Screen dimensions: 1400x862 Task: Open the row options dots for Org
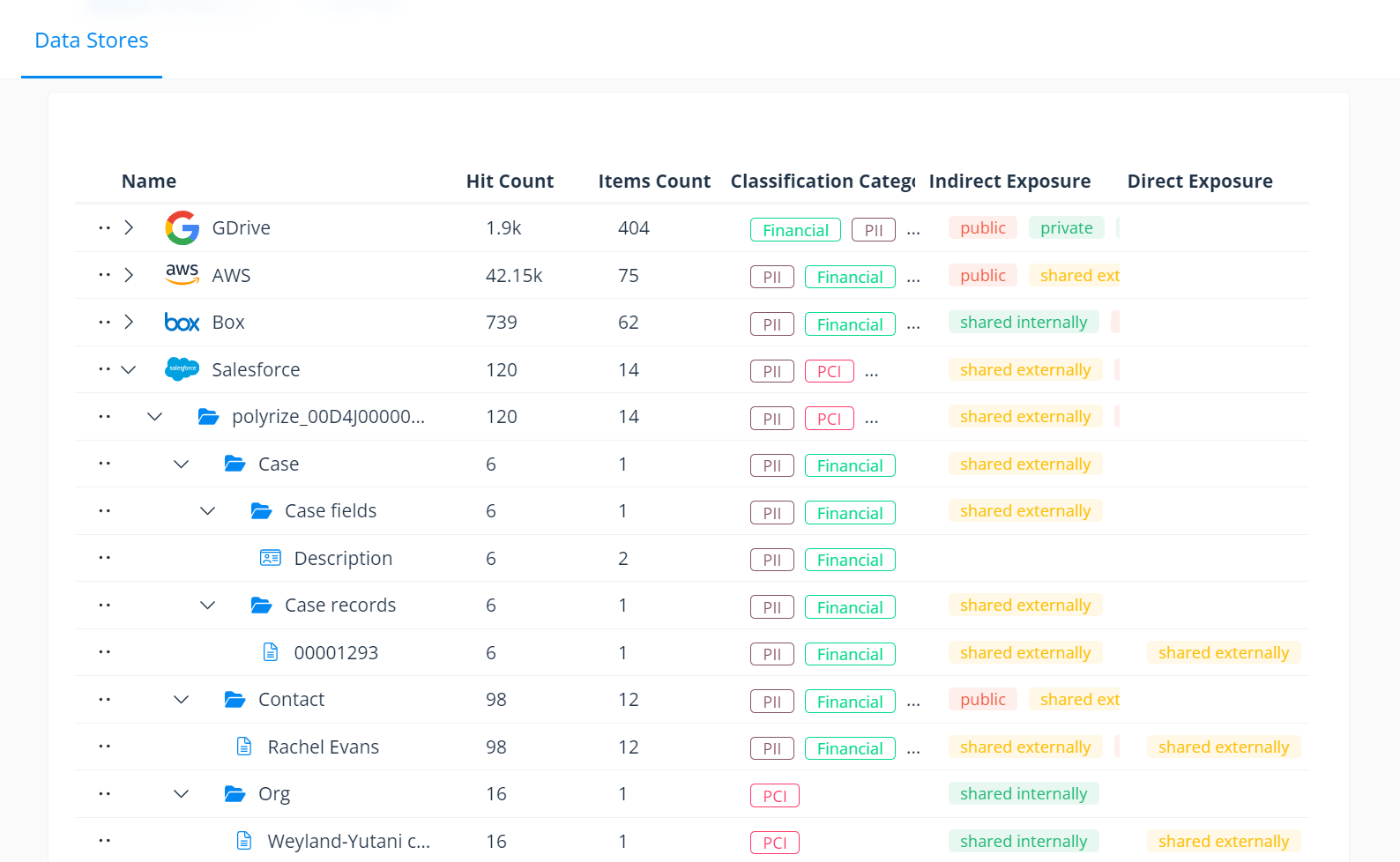[x=104, y=794]
